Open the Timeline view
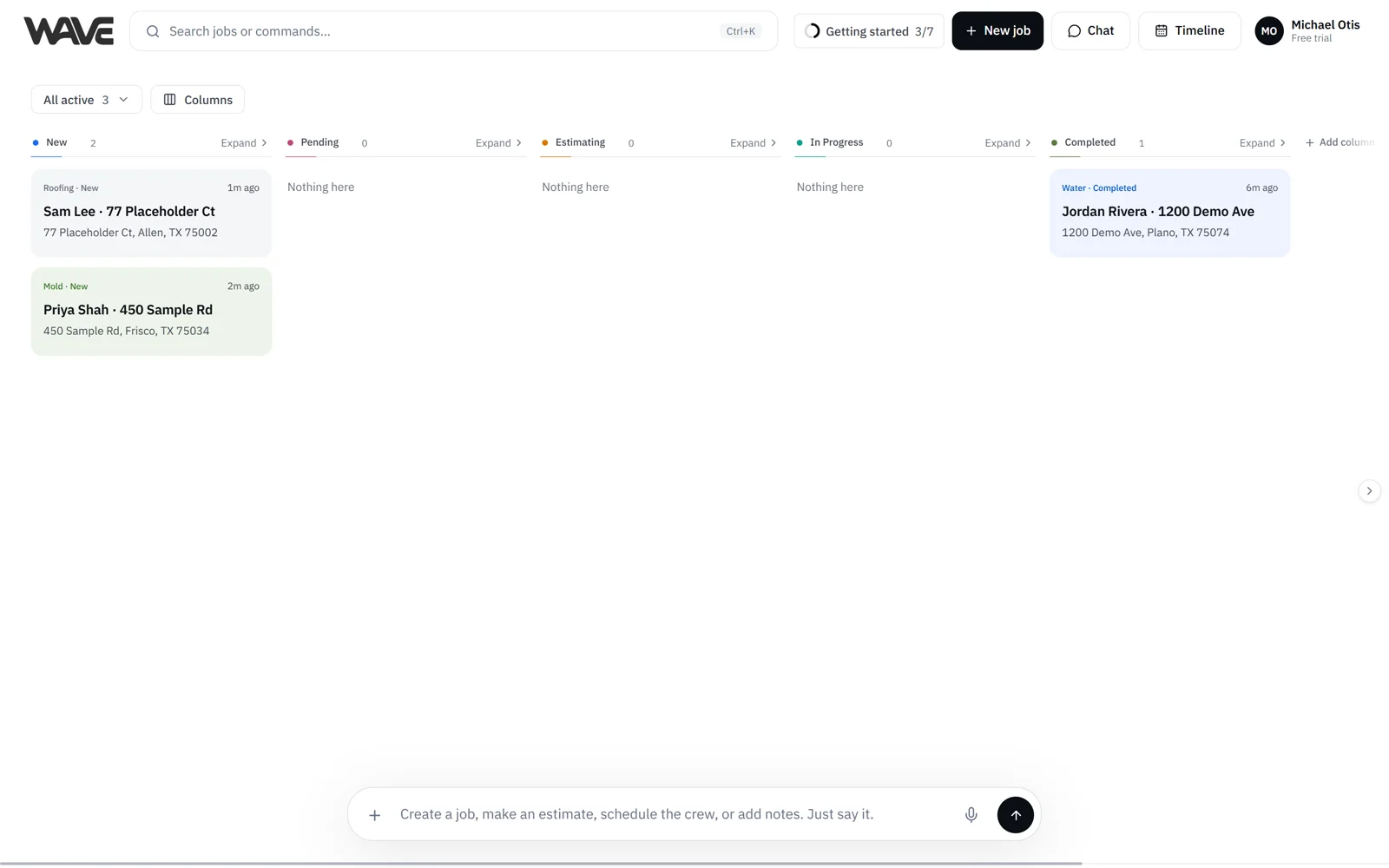Viewport: 1389px width, 868px height. click(1189, 31)
